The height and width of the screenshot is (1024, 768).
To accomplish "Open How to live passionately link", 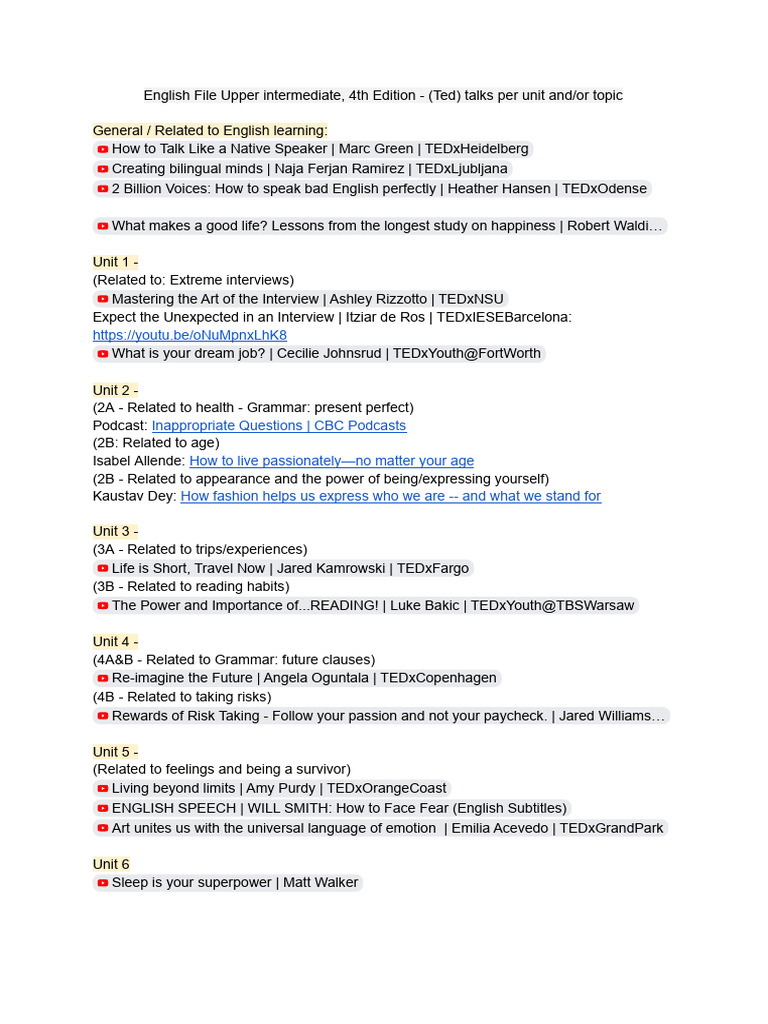I will click(x=332, y=460).
